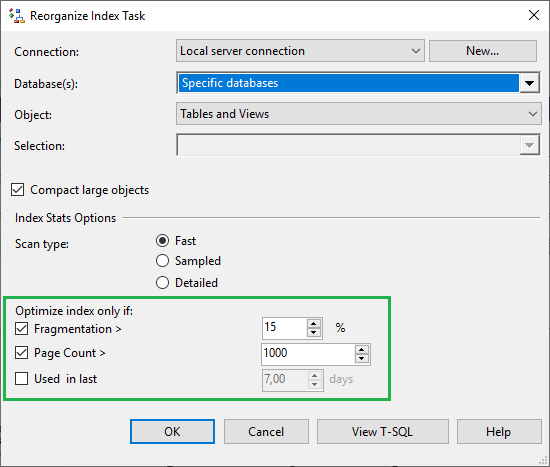Screen dimensions: 550x467
Task: Click the fragmentation percentage field
Action: (x=284, y=328)
